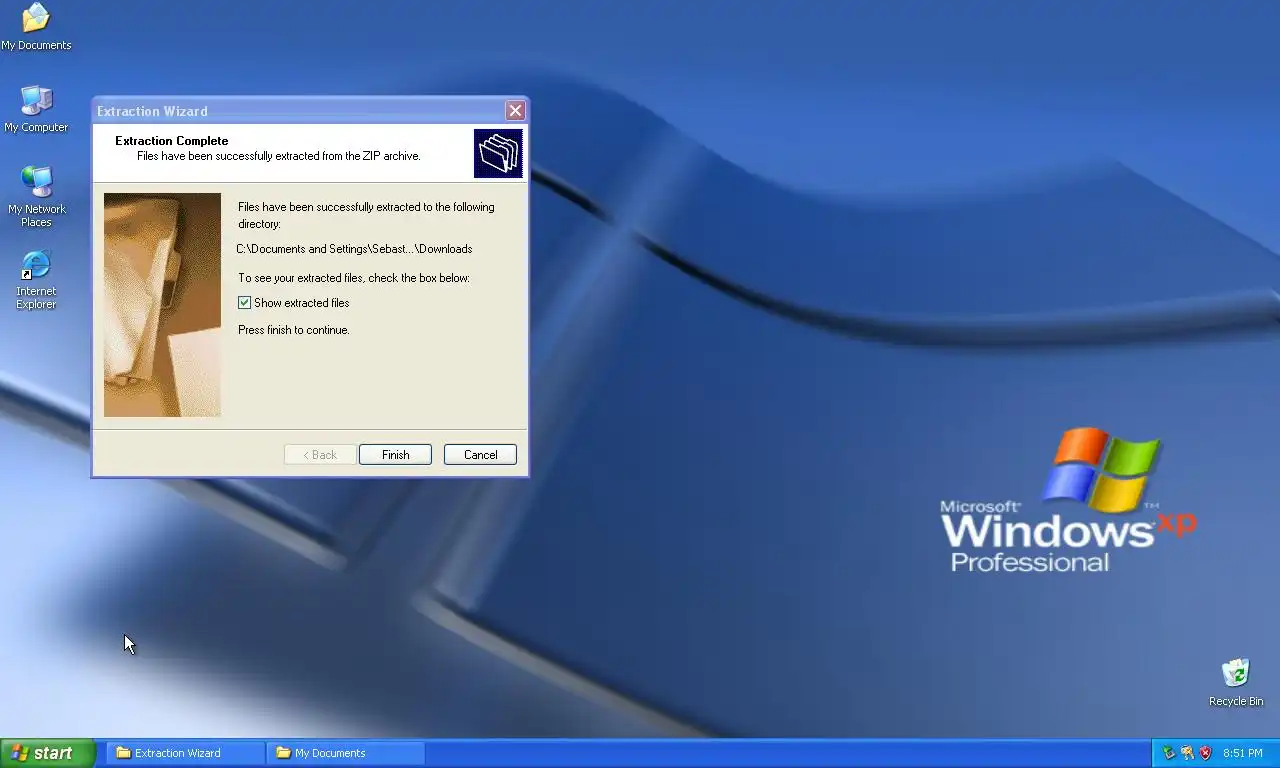
Task: Switch to Extraction Wizard taskbar button
Action: pyautogui.click(x=186, y=753)
